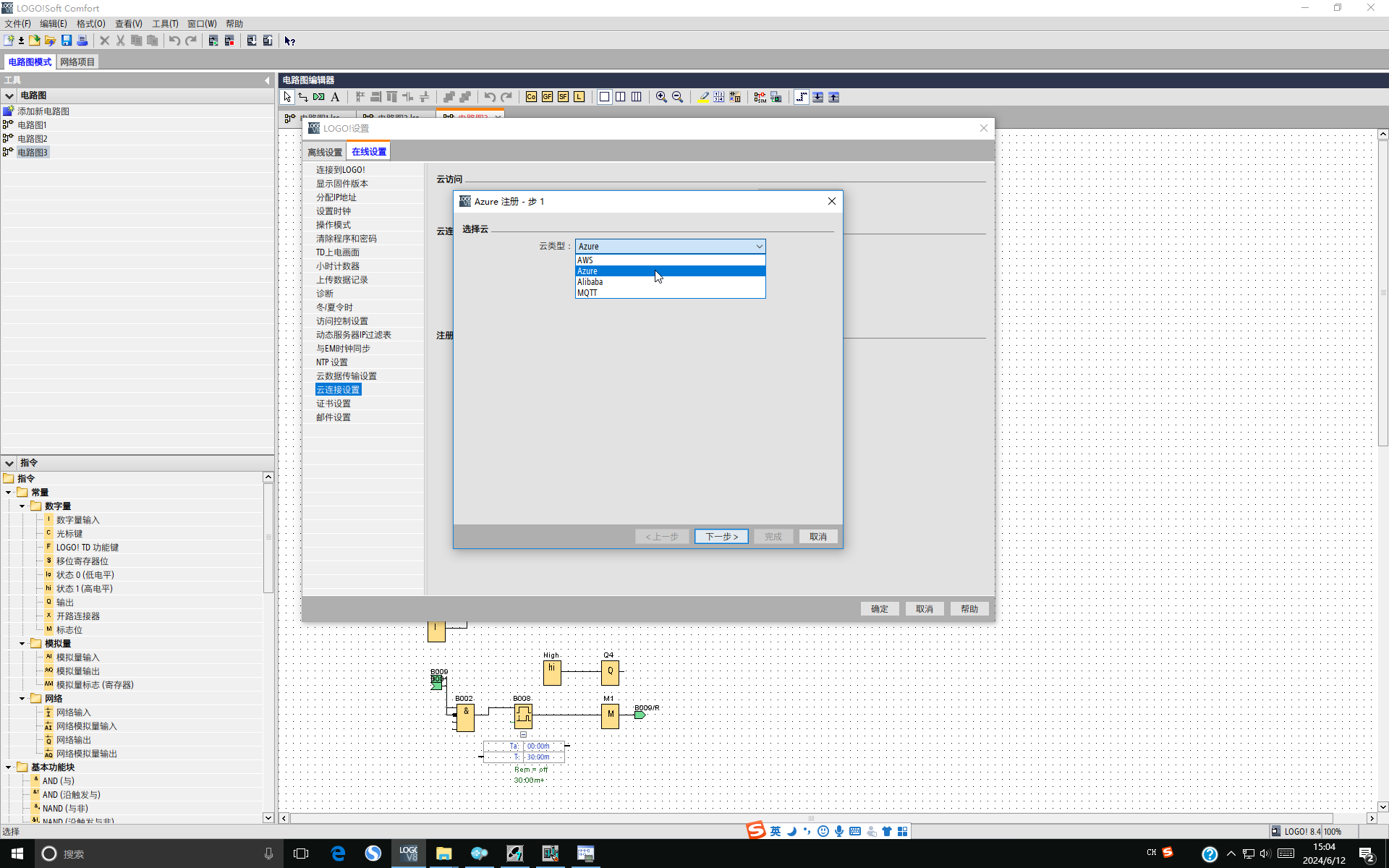
Task: Select the text annotation A tool
Action: [335, 97]
